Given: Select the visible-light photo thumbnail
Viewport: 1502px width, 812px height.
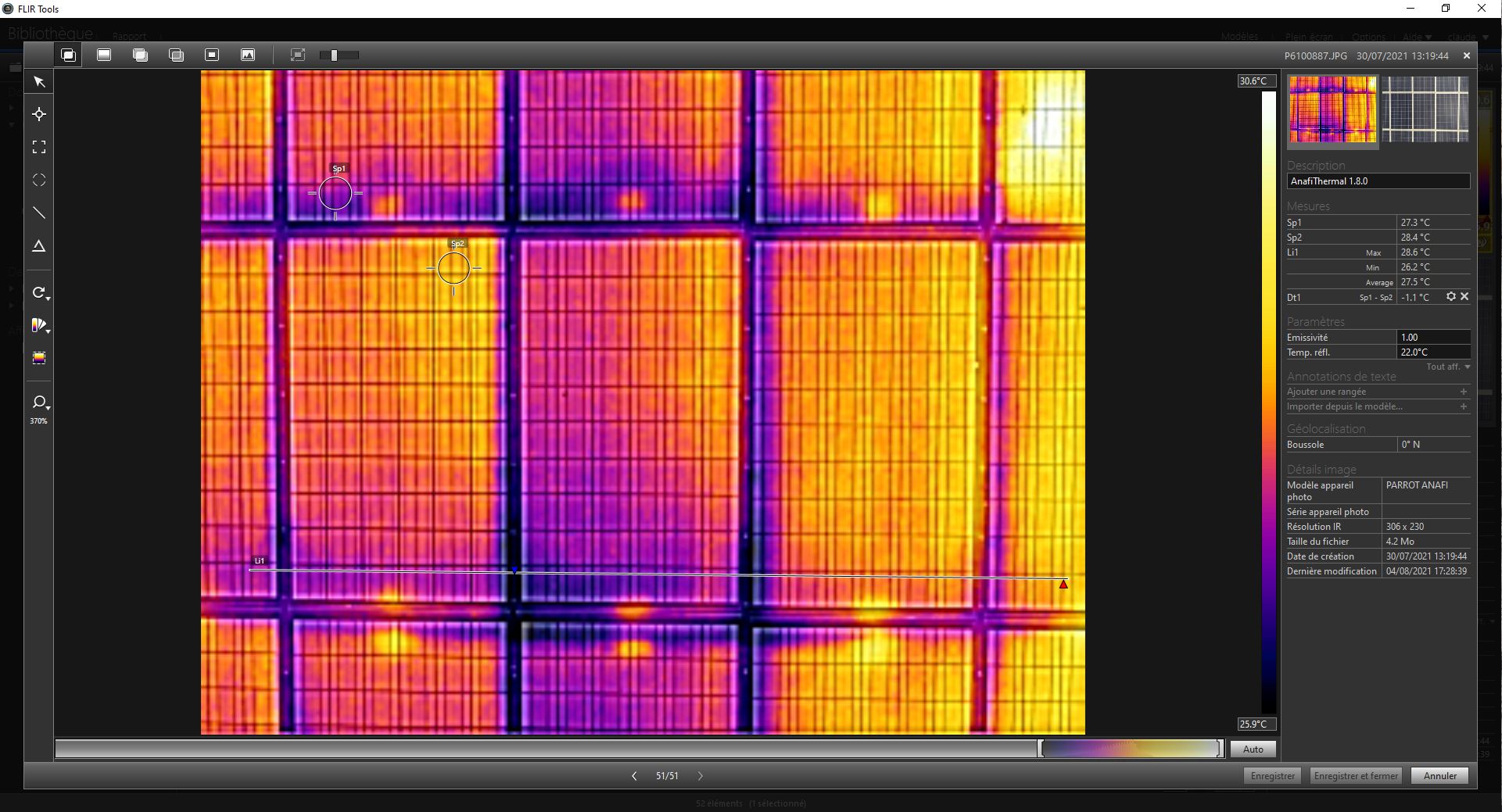Looking at the screenshot, I should coord(1425,109).
